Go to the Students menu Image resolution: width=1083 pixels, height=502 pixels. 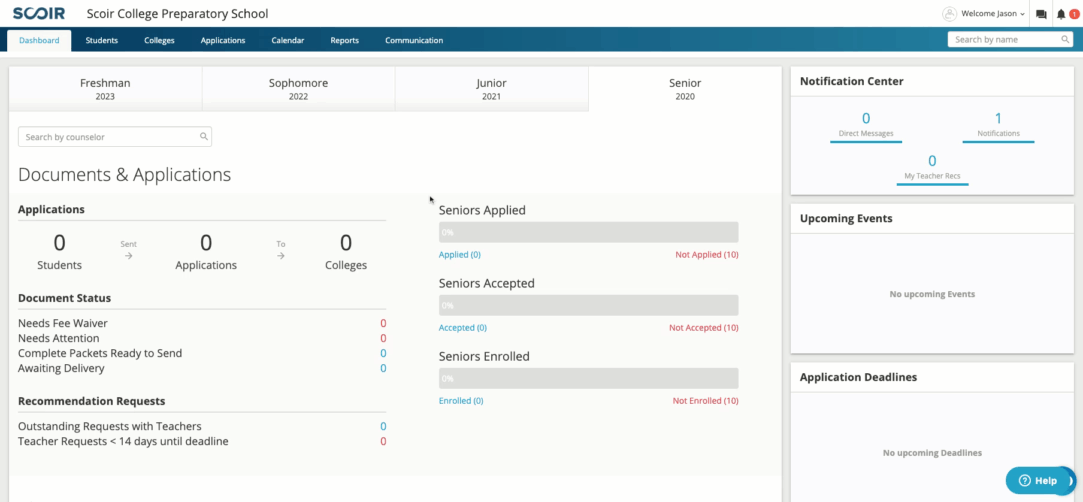click(x=102, y=40)
